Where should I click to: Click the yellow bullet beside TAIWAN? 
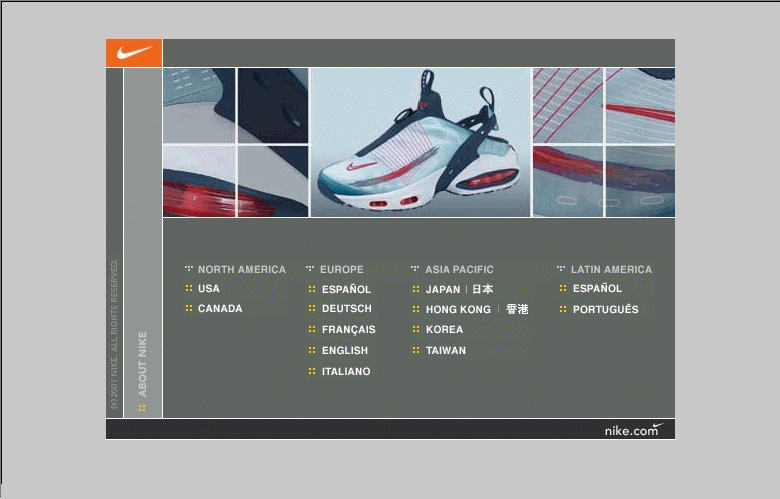[x=416, y=350]
